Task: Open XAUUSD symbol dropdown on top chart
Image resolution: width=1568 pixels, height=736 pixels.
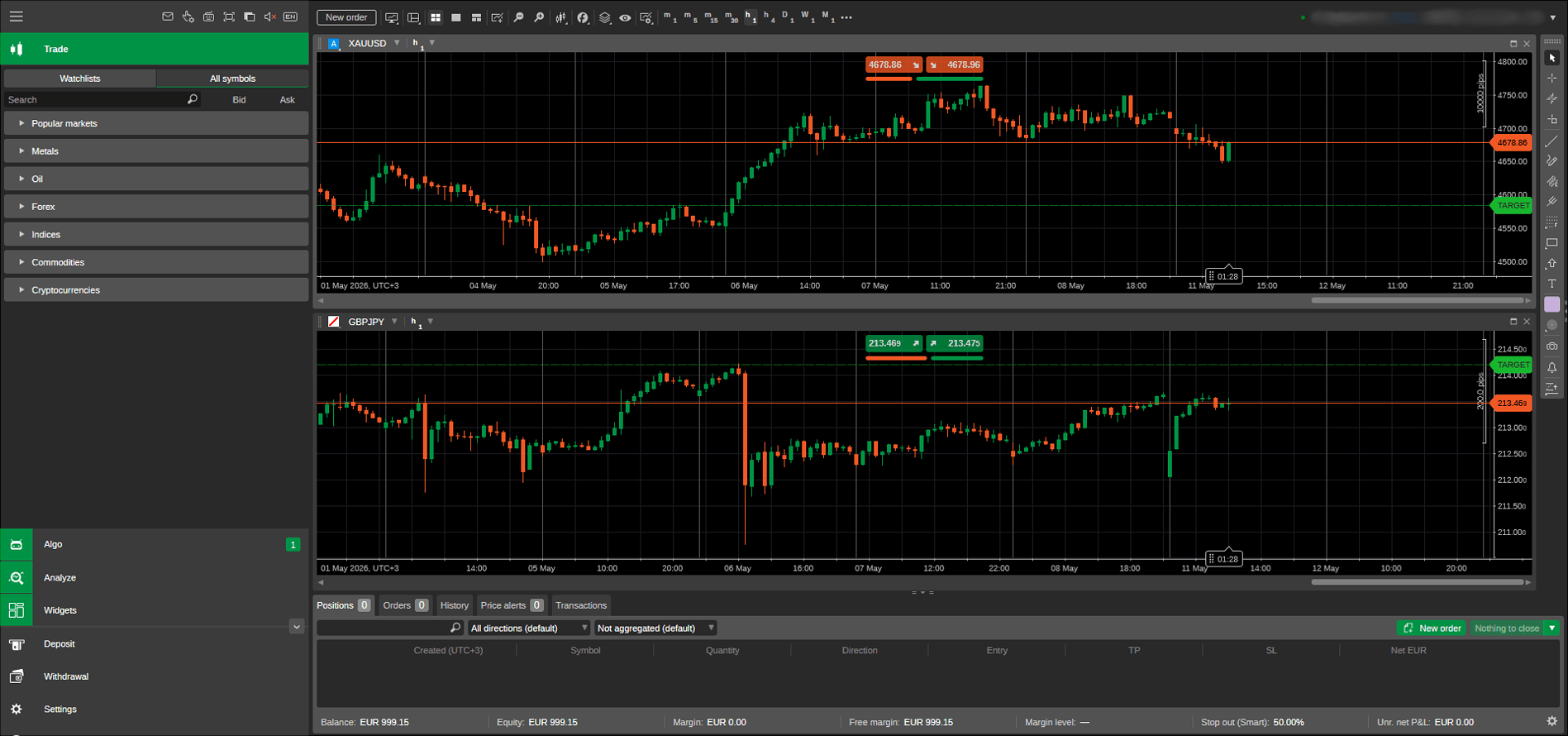Action: click(x=397, y=43)
